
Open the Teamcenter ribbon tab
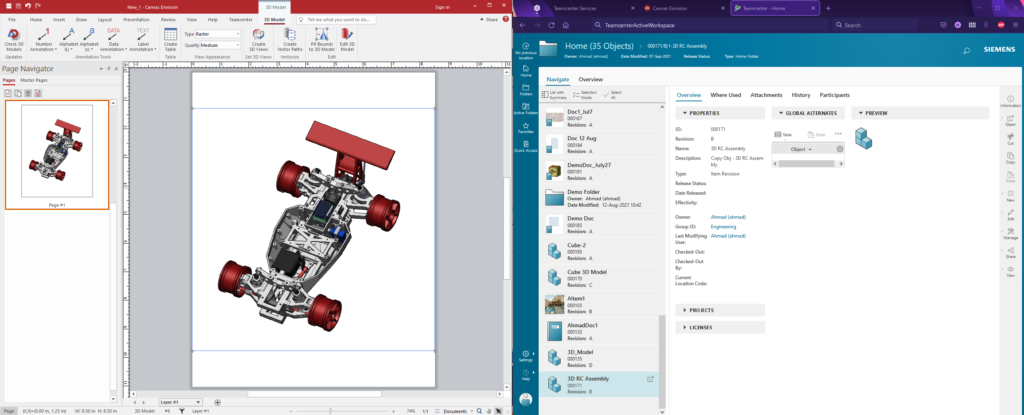click(x=242, y=19)
